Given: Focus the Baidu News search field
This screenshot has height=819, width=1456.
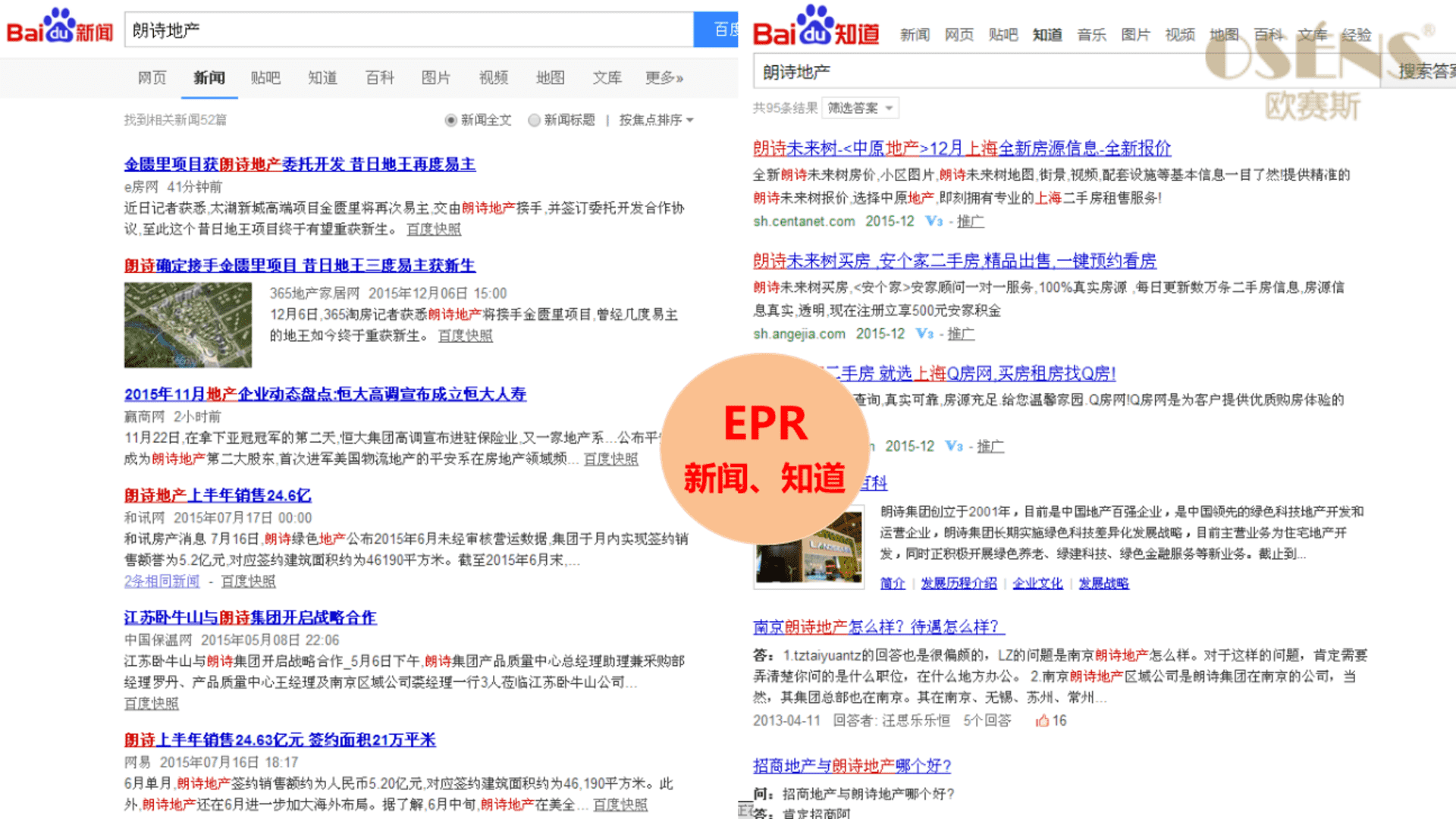Looking at the screenshot, I should pyautogui.click(x=409, y=30).
